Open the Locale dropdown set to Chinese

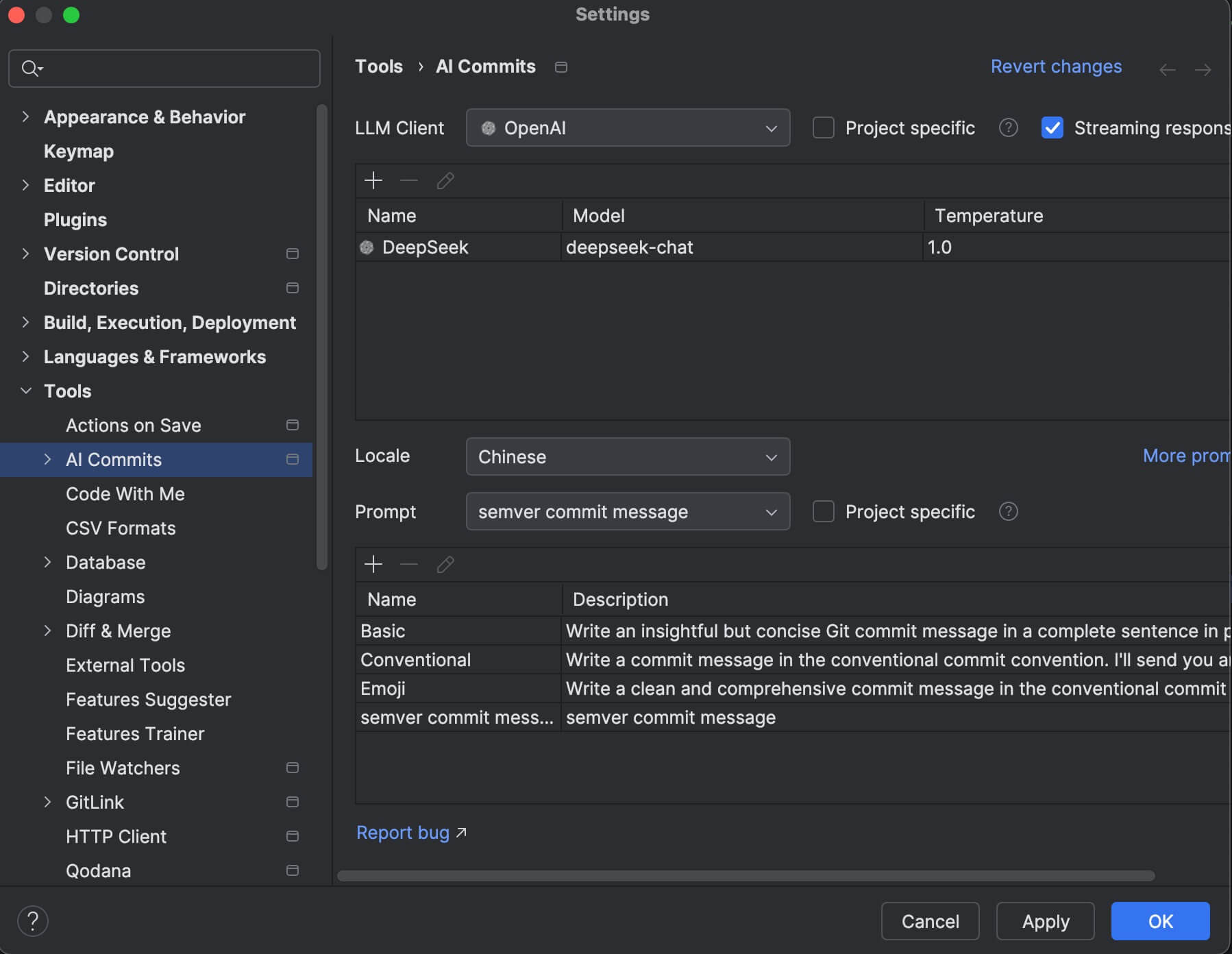628,456
